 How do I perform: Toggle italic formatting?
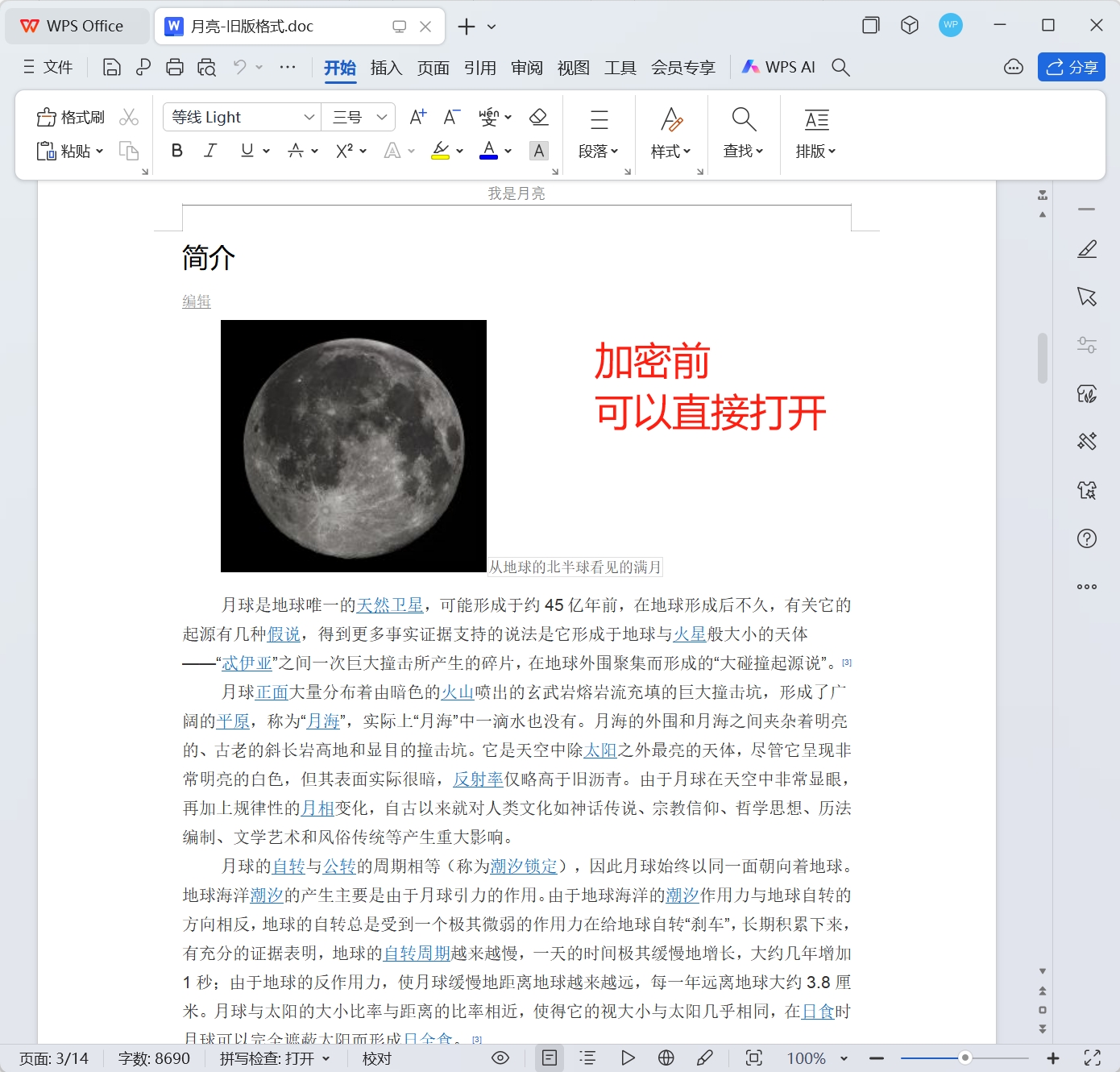(x=209, y=150)
